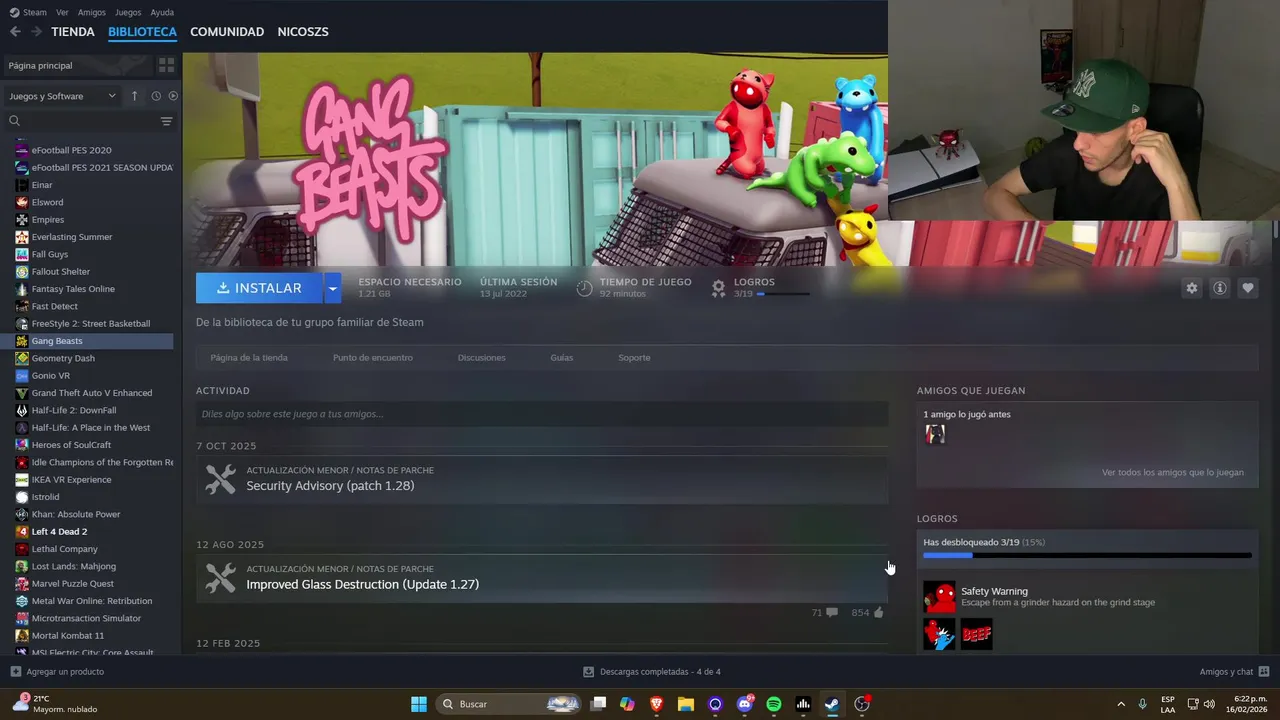Click the unlocked achievements progress bar

(x=1087, y=555)
